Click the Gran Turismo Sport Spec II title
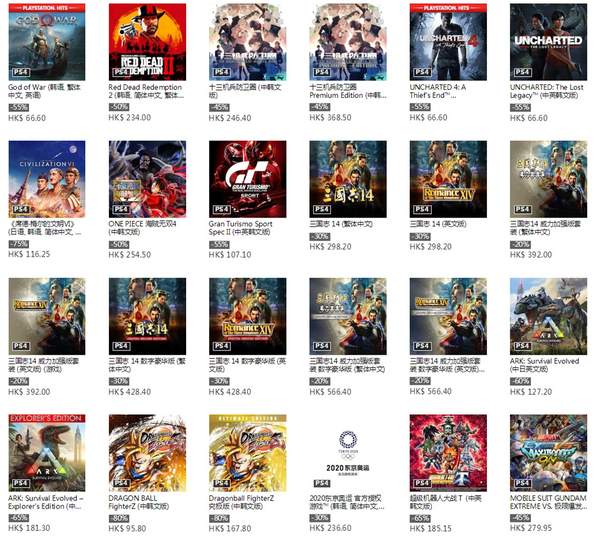This screenshot has width=600, height=538. (240, 228)
